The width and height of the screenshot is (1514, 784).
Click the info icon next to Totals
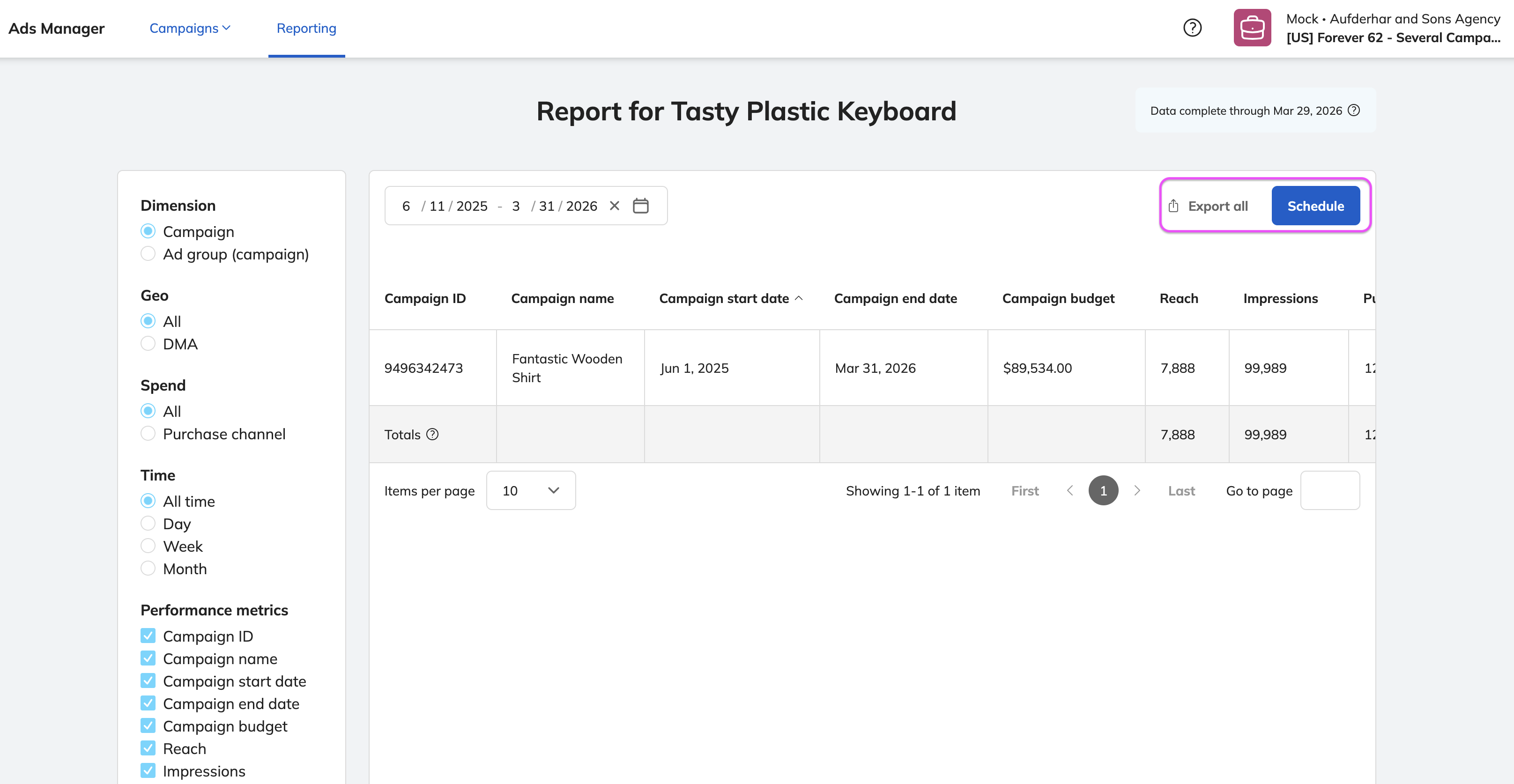click(x=432, y=434)
